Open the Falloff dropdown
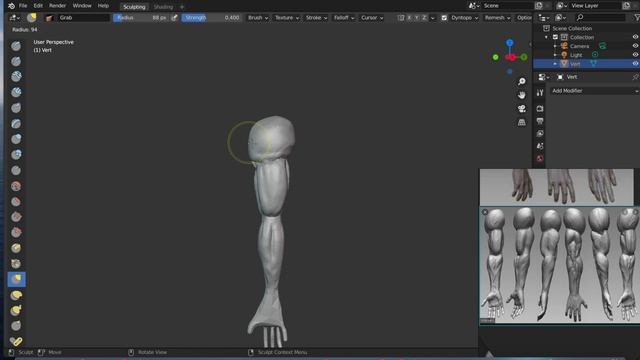The image size is (640, 360). pyautogui.click(x=344, y=18)
